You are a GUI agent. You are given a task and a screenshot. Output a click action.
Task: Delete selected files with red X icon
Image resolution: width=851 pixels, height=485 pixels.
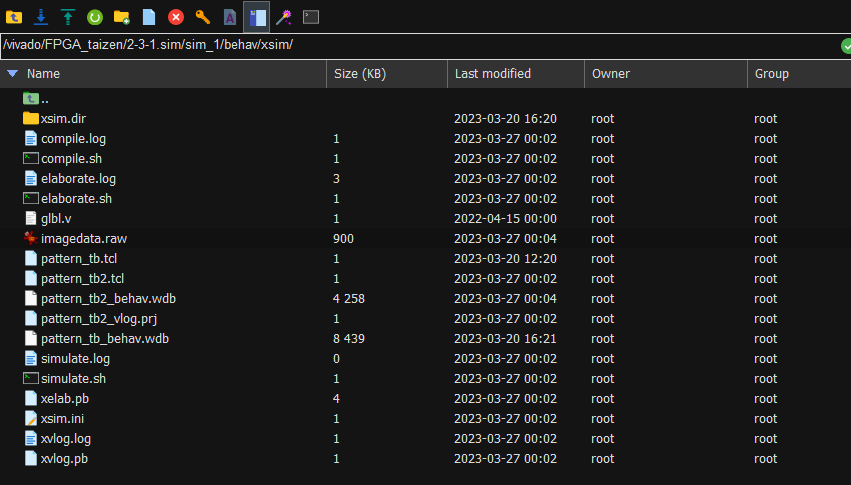[176, 17]
